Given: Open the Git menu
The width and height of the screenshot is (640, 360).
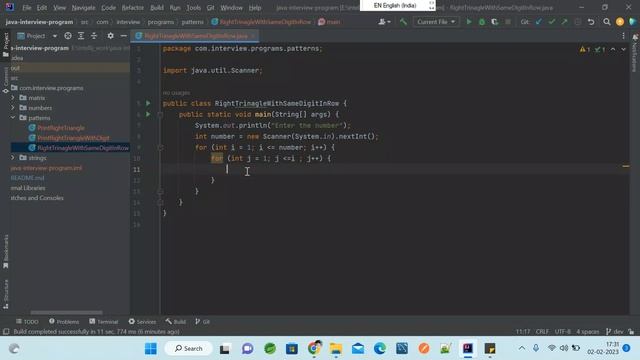Looking at the screenshot, I should pos(210,8).
